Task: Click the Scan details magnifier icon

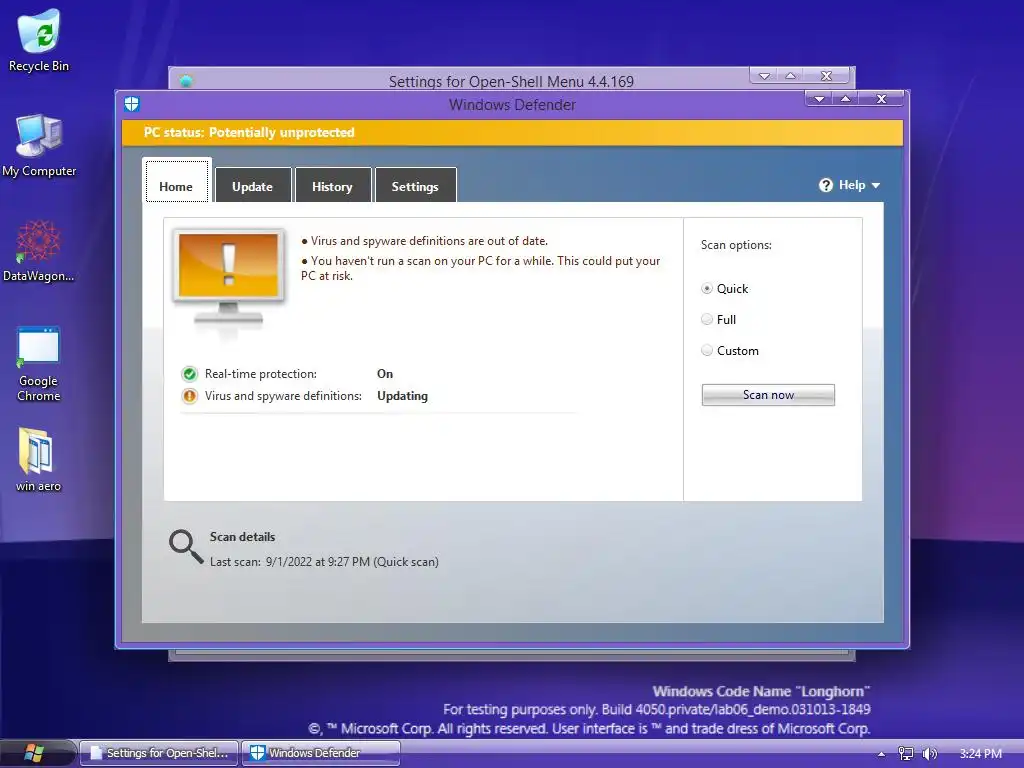Action: pyautogui.click(x=185, y=547)
